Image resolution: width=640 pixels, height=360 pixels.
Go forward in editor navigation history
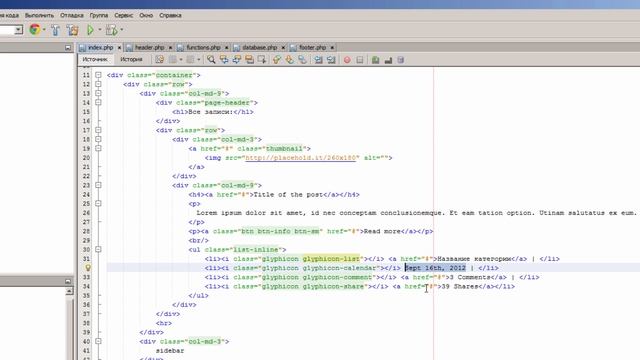click(x=190, y=60)
